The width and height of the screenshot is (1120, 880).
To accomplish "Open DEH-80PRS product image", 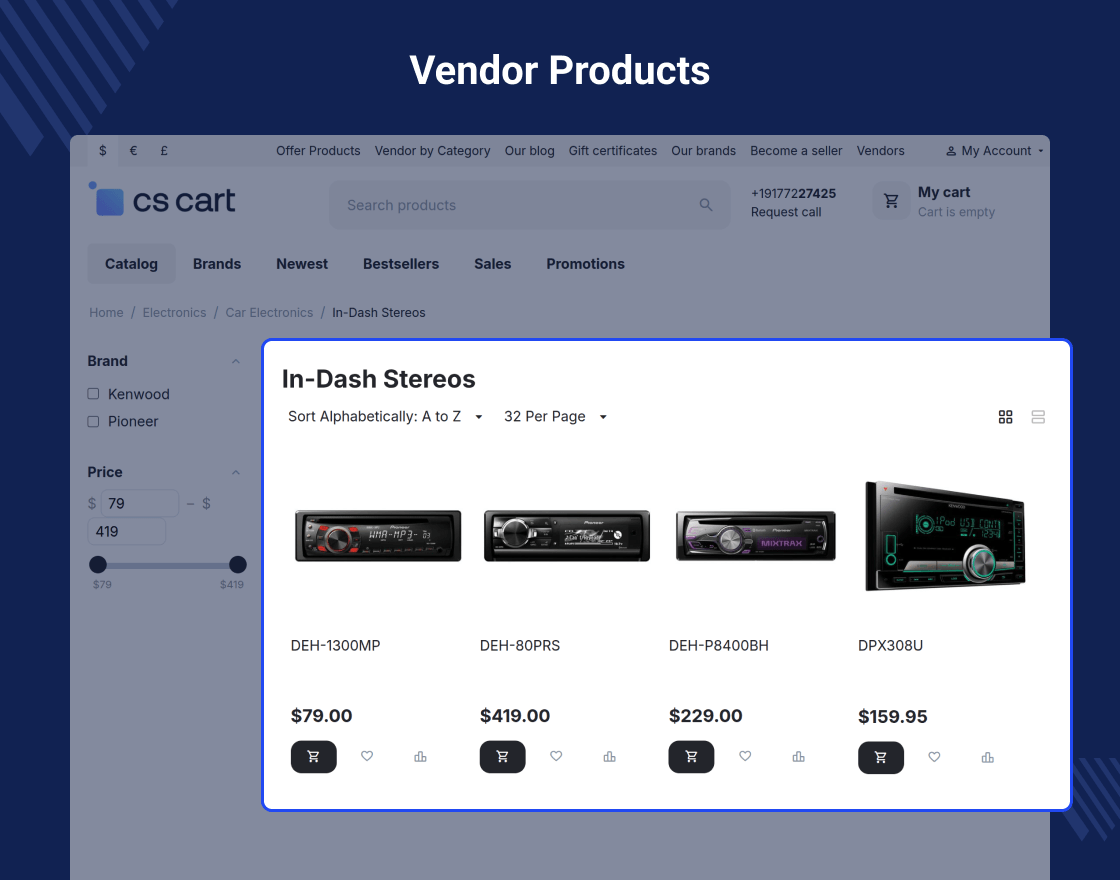I will pos(567,536).
